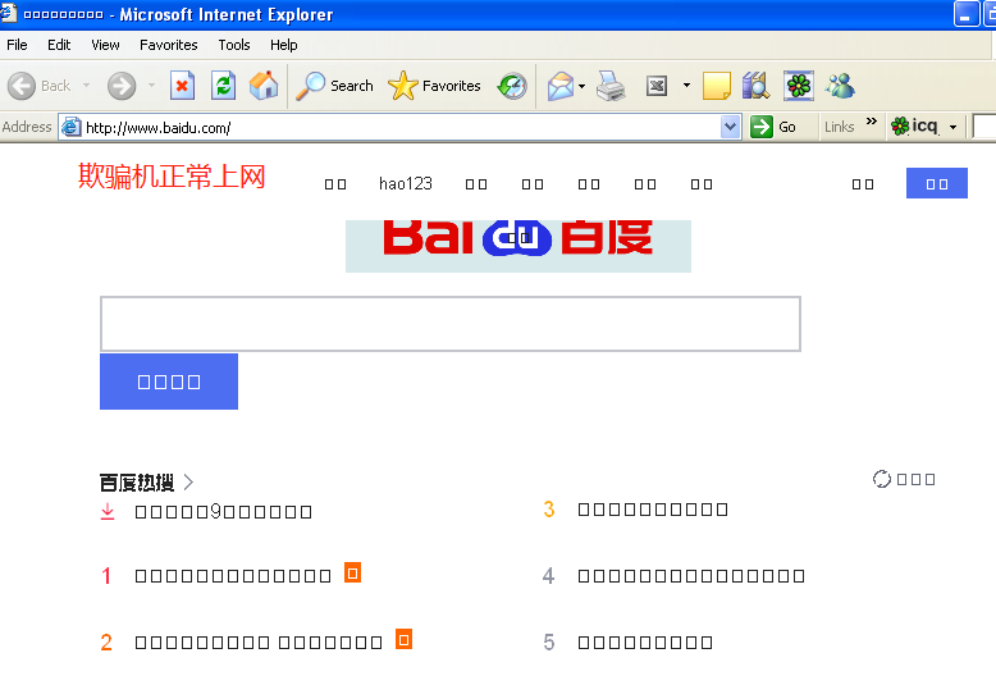
Task: Click the Back arrow button
Action: point(22,86)
